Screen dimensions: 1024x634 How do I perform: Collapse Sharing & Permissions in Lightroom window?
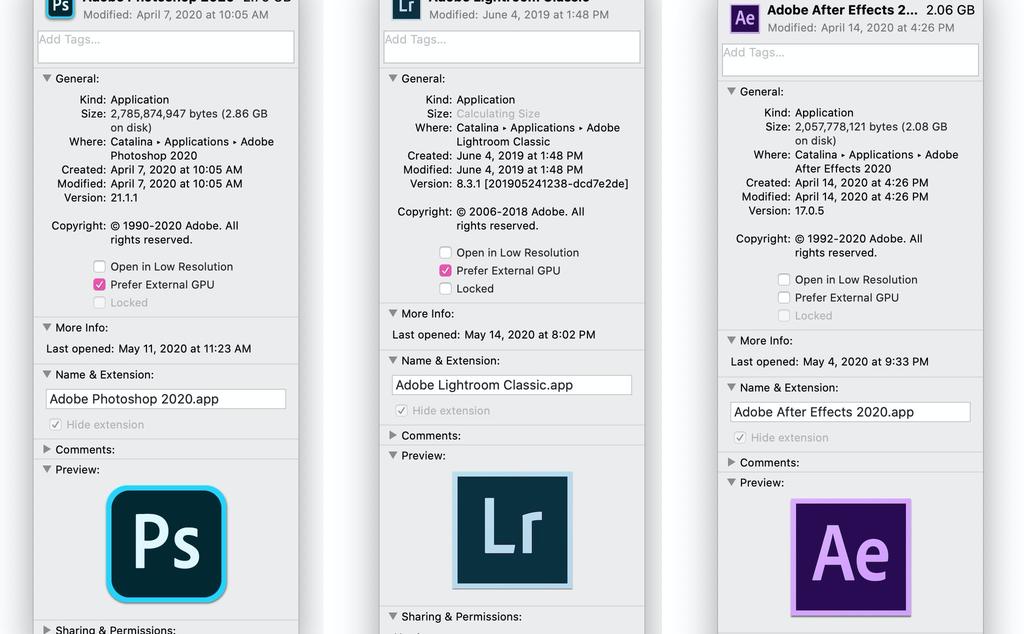coord(393,616)
